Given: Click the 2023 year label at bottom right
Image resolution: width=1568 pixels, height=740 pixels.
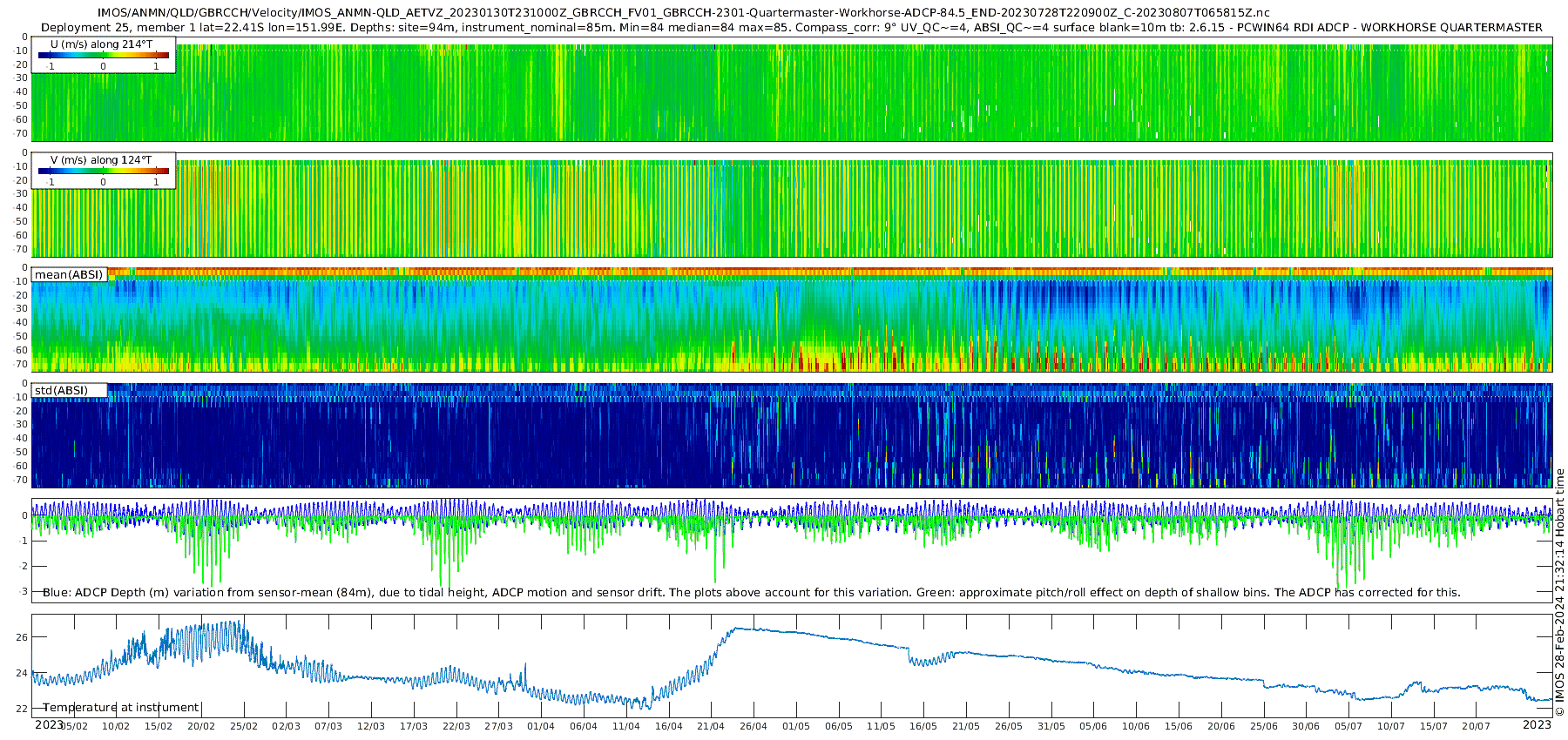Looking at the screenshot, I should 1537,724.
